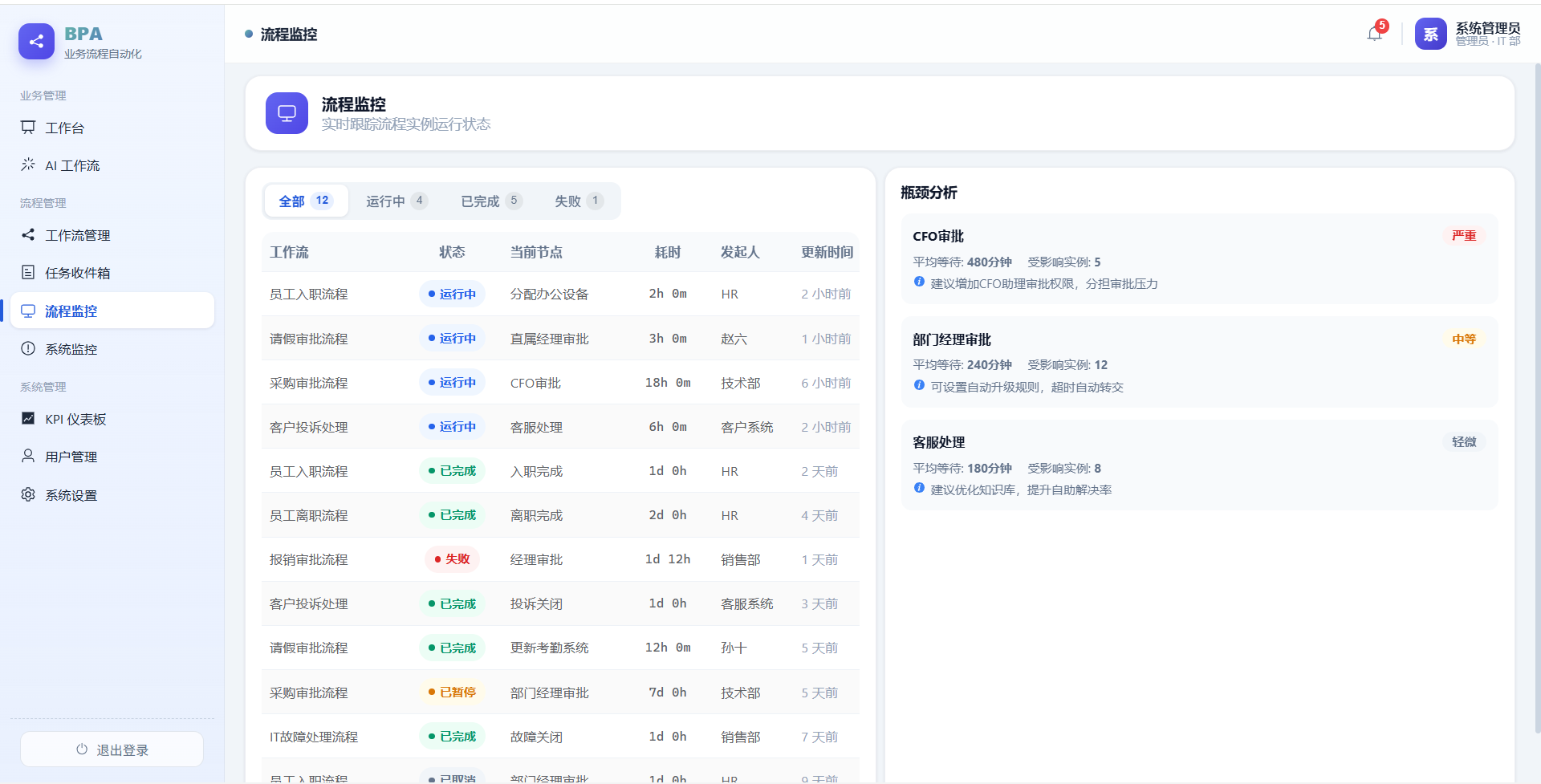Click the 直属经理审批 node cell
The width and height of the screenshot is (1541, 784).
[x=550, y=339]
